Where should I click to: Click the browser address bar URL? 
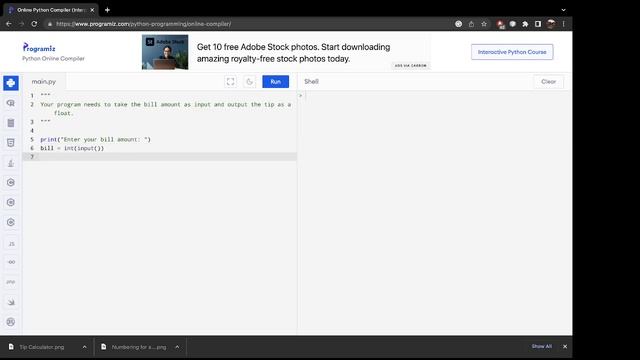tap(144, 24)
